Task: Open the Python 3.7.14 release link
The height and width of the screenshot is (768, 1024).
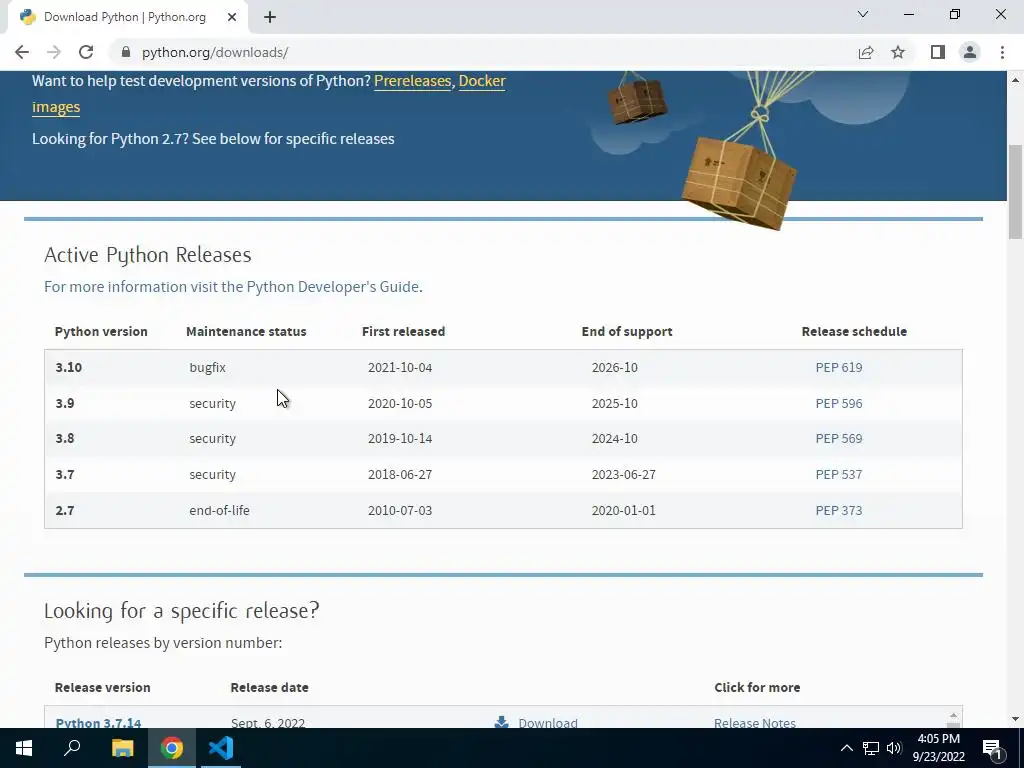Action: pos(99,722)
